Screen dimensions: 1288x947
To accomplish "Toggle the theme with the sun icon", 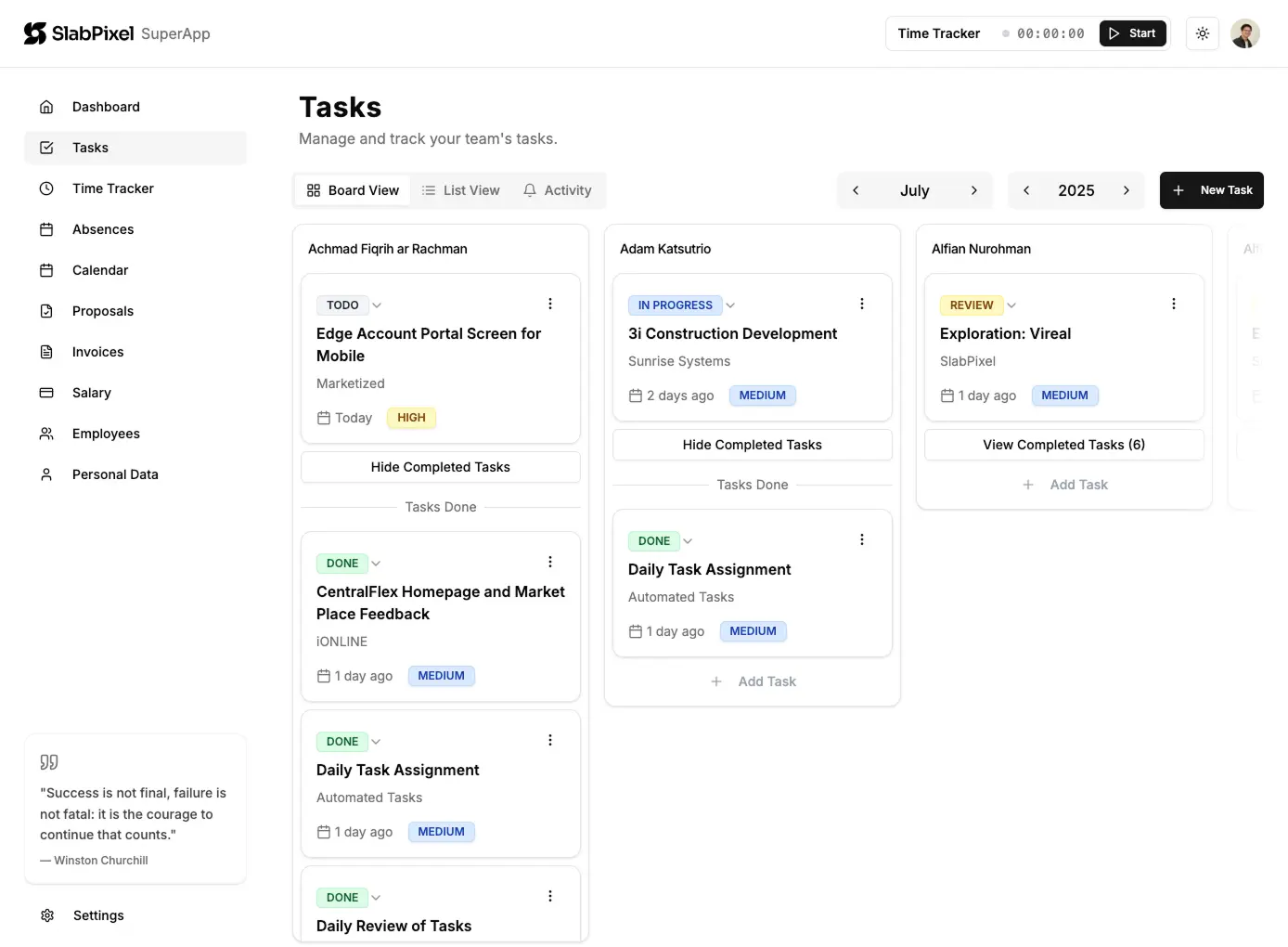I will tap(1202, 33).
